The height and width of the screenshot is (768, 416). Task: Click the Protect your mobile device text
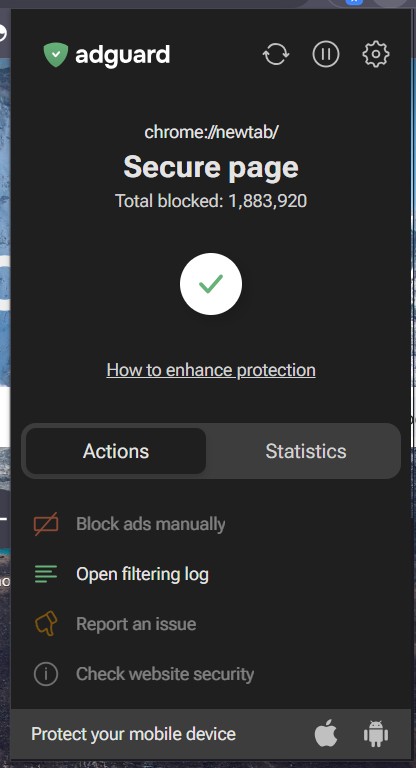(133, 734)
